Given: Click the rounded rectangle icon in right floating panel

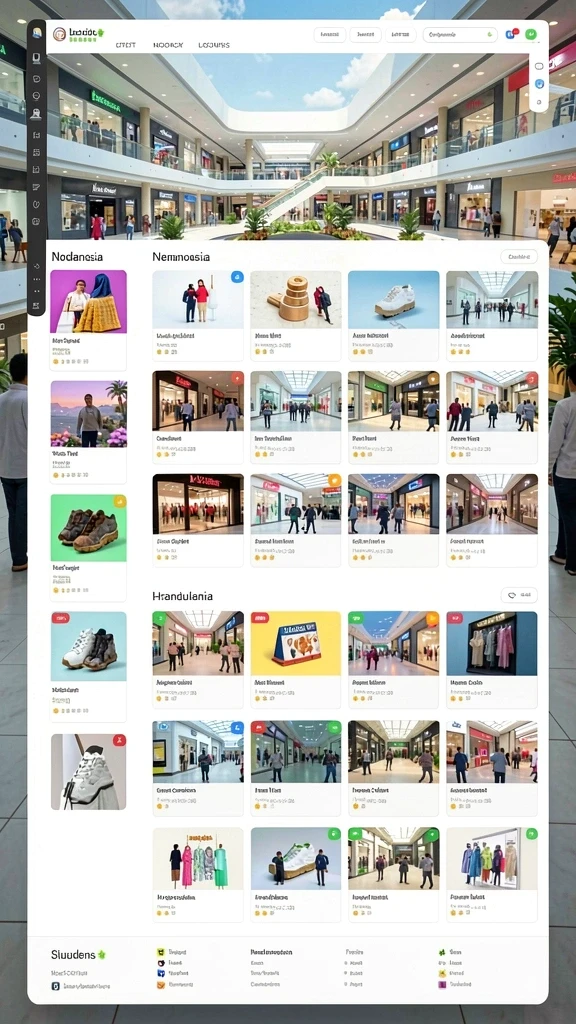Looking at the screenshot, I should (x=539, y=66).
